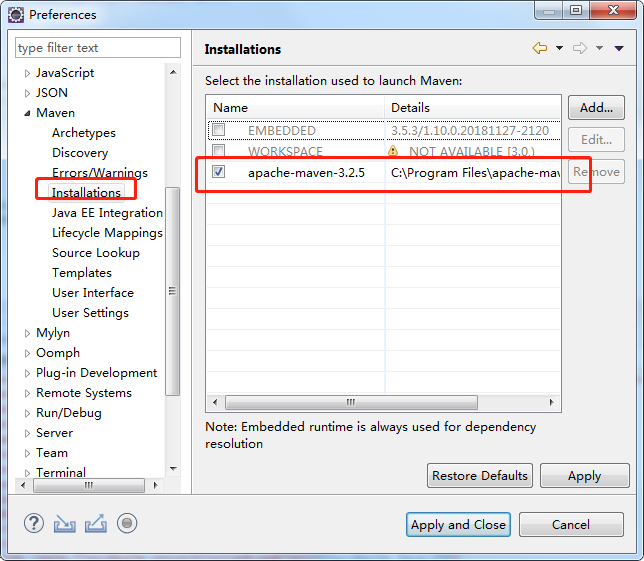Click the Name column header
The height and width of the screenshot is (561, 644).
pos(295,108)
